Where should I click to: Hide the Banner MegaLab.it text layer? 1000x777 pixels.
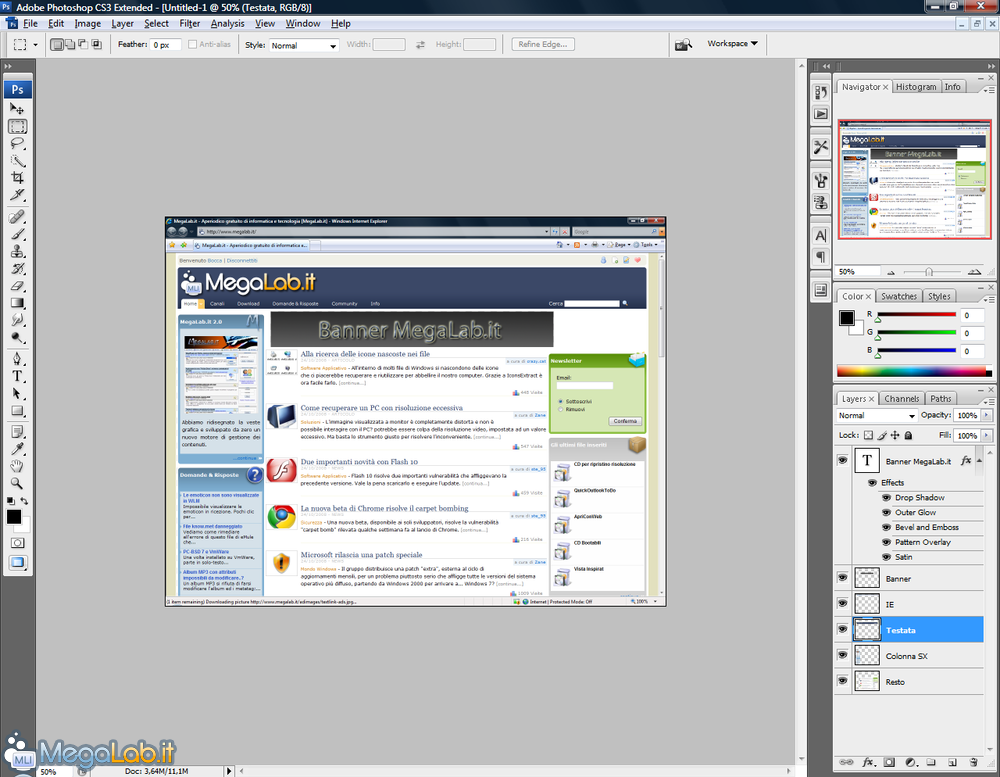842,460
